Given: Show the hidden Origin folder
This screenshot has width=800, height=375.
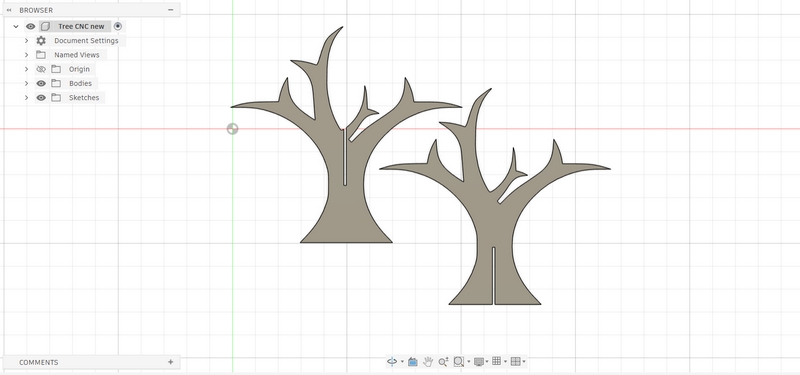Looking at the screenshot, I should [x=41, y=69].
